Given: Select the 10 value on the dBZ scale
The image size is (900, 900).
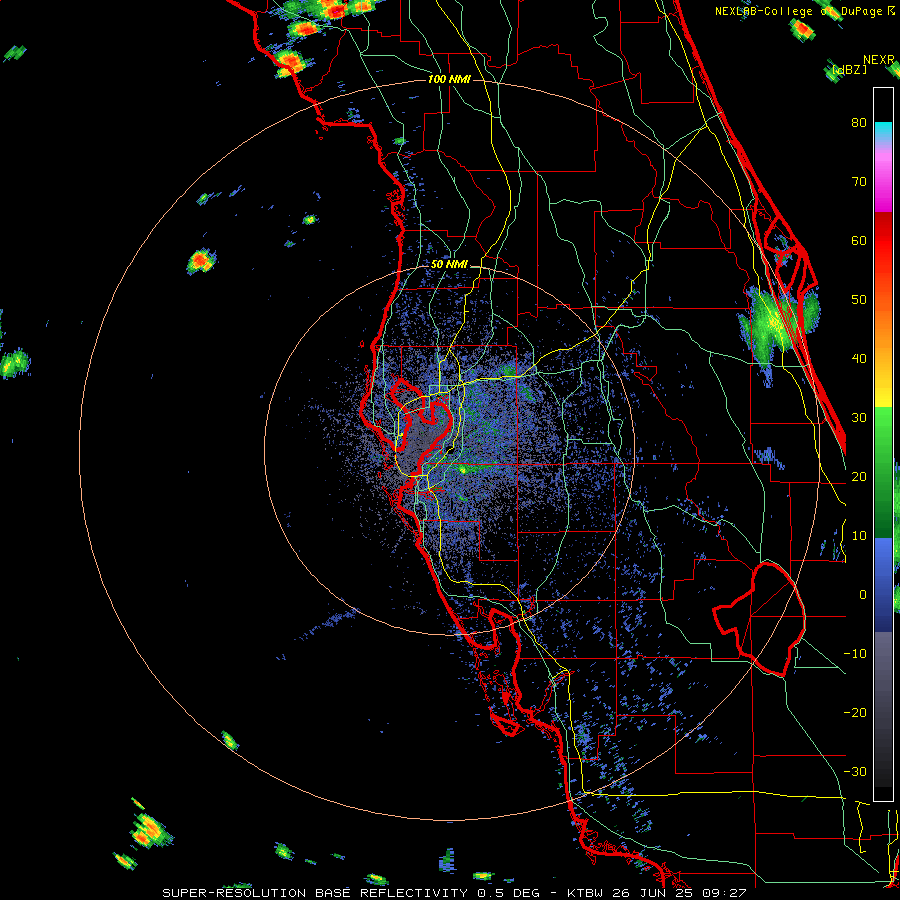Looking at the screenshot, I should coord(859,536).
